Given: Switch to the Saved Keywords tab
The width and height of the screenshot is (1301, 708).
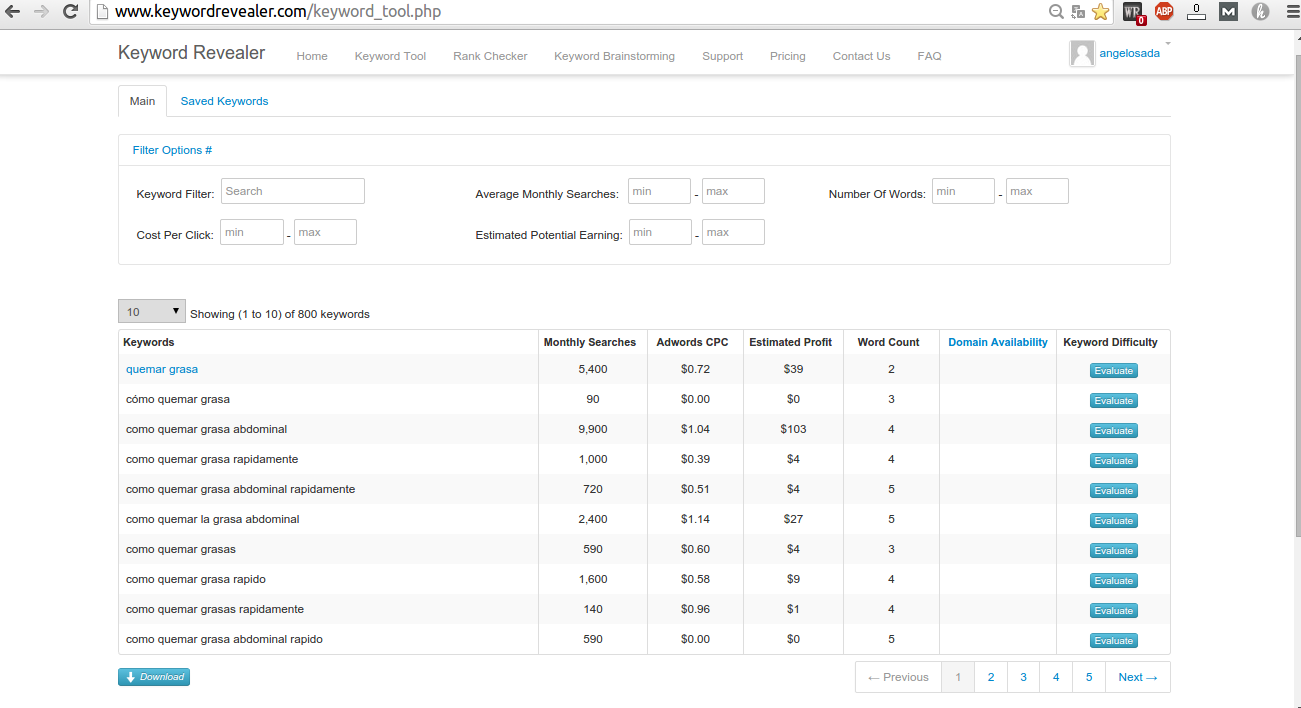Looking at the screenshot, I should click(224, 101).
